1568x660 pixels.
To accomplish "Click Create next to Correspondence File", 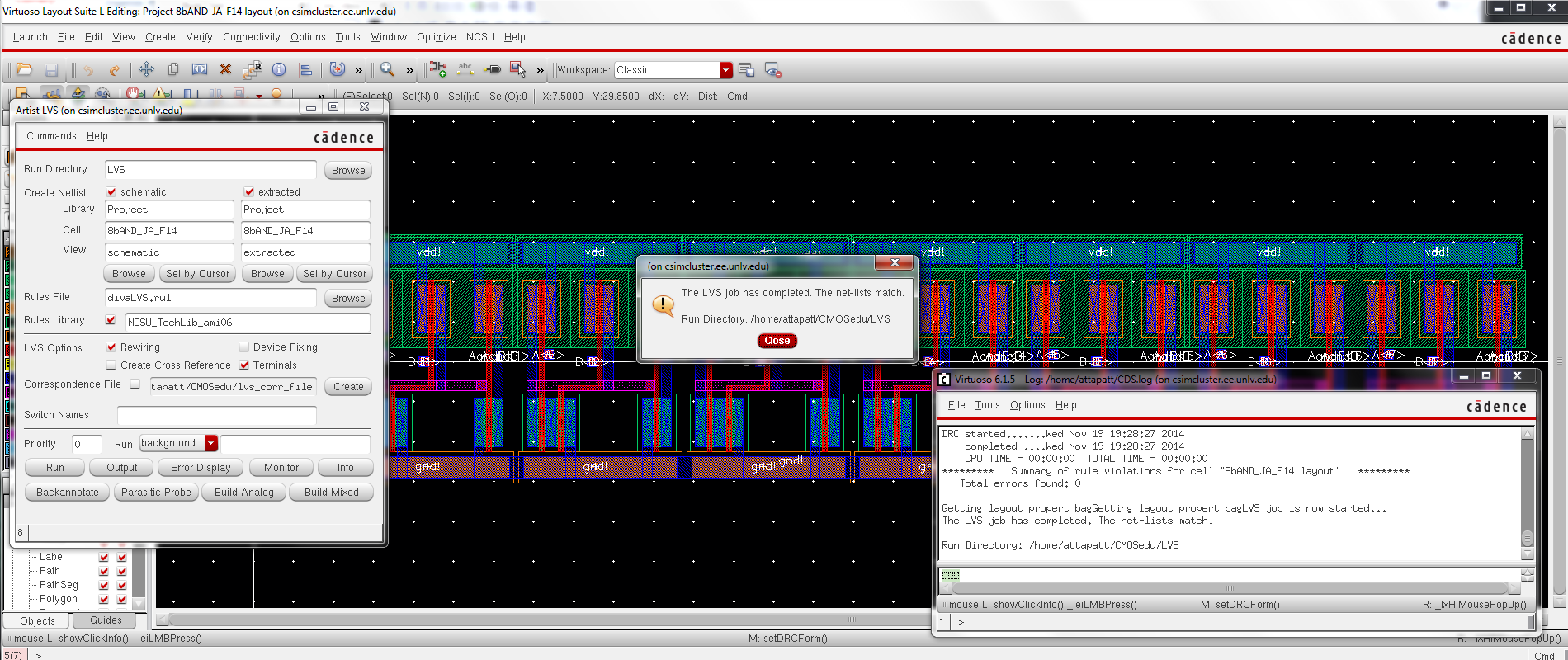I will 348,387.
